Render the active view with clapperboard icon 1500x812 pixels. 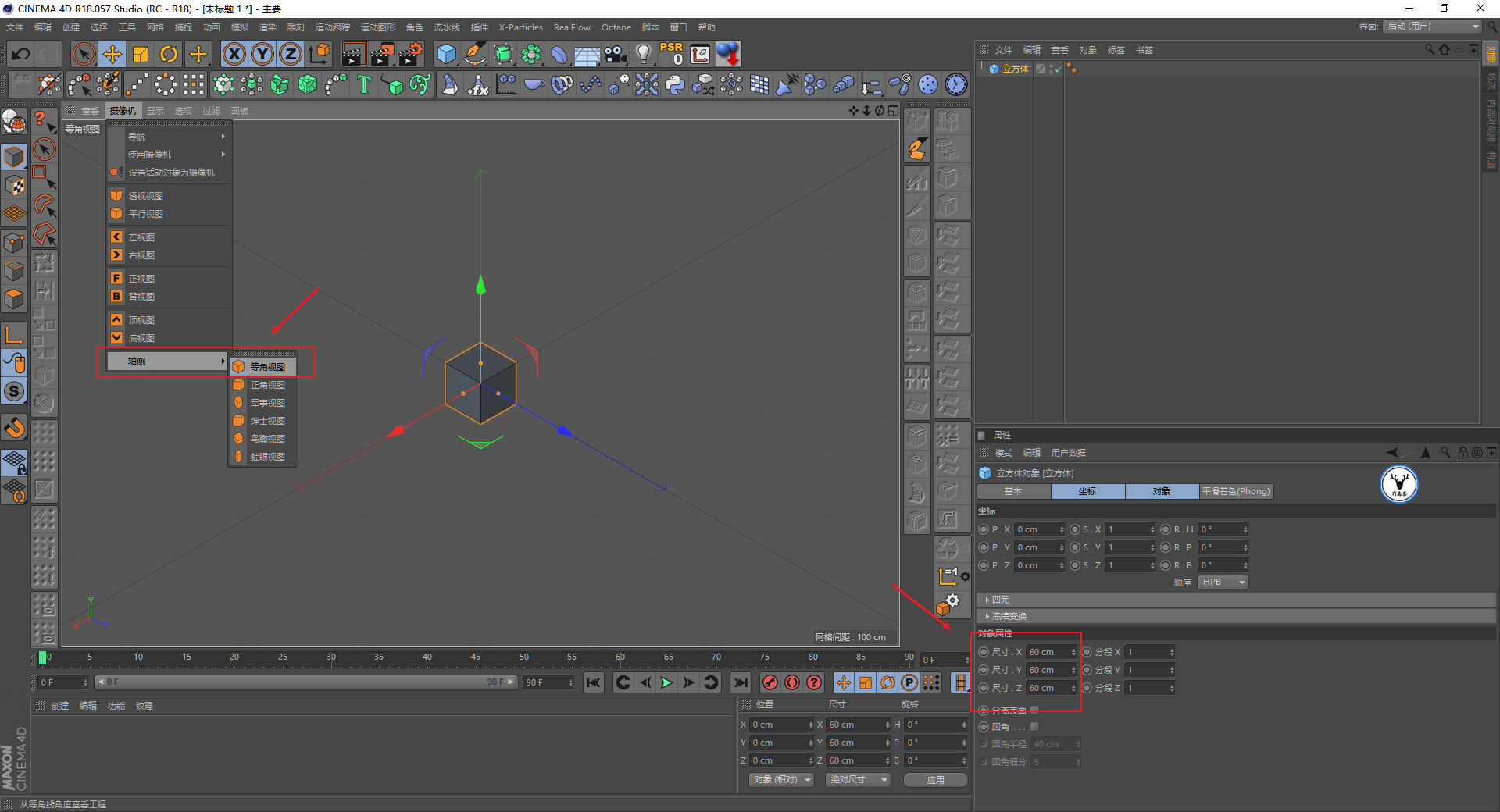tap(353, 54)
